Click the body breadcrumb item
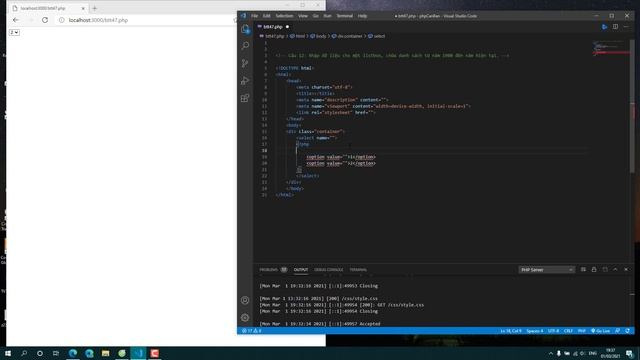Screen dimensions: 640x360 coord(319,36)
